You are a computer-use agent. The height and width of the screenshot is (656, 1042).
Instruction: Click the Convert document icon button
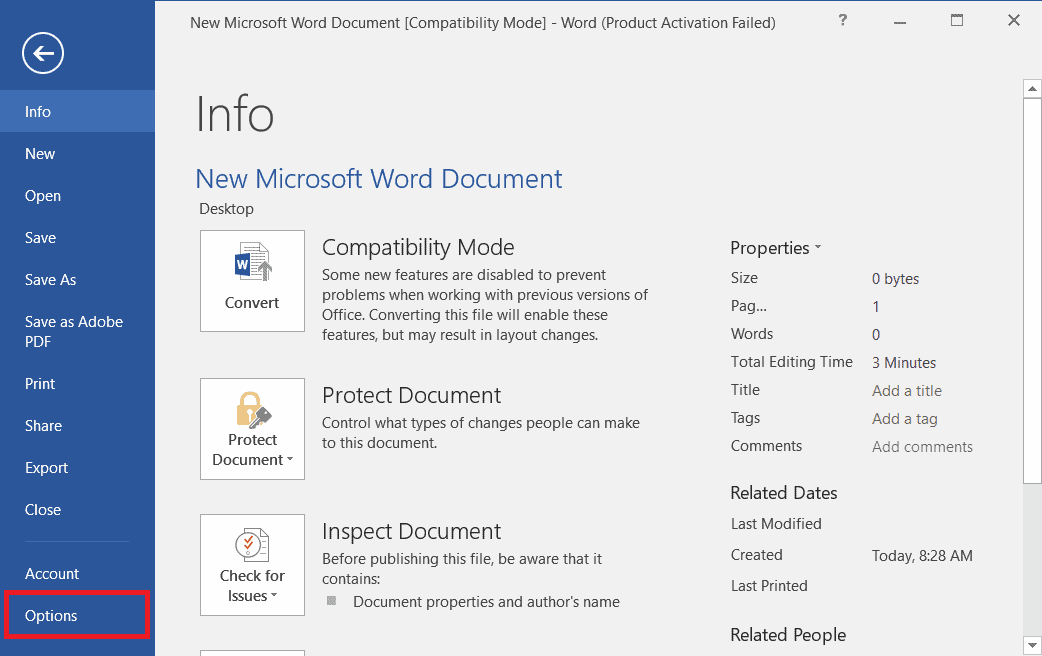[x=253, y=280]
